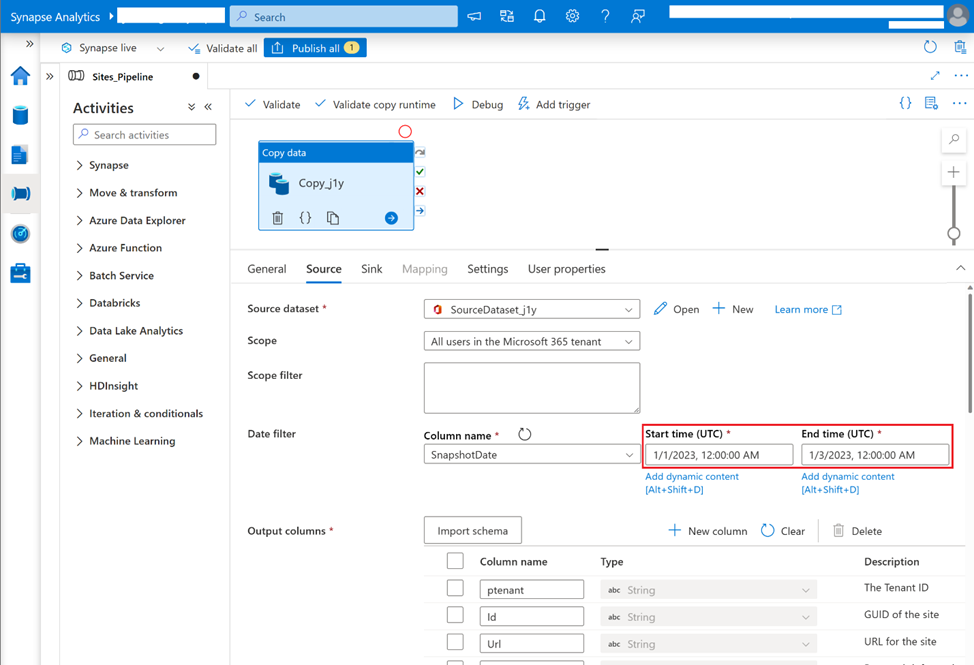
Task: Open the Learn more link
Action: pyautogui.click(x=808, y=309)
